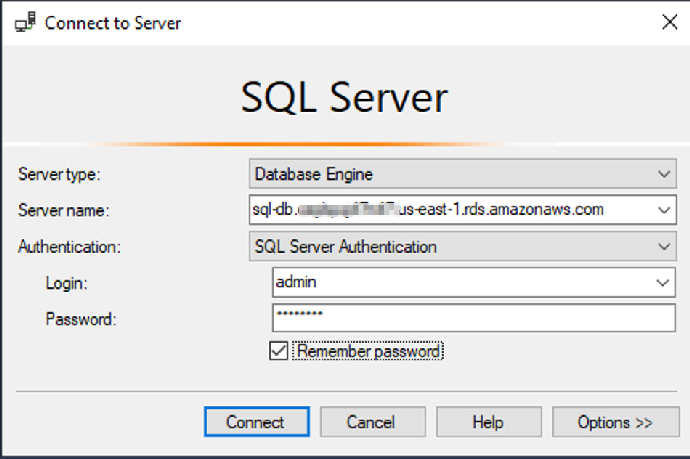
Task: Click the Connect button
Action: click(x=255, y=422)
